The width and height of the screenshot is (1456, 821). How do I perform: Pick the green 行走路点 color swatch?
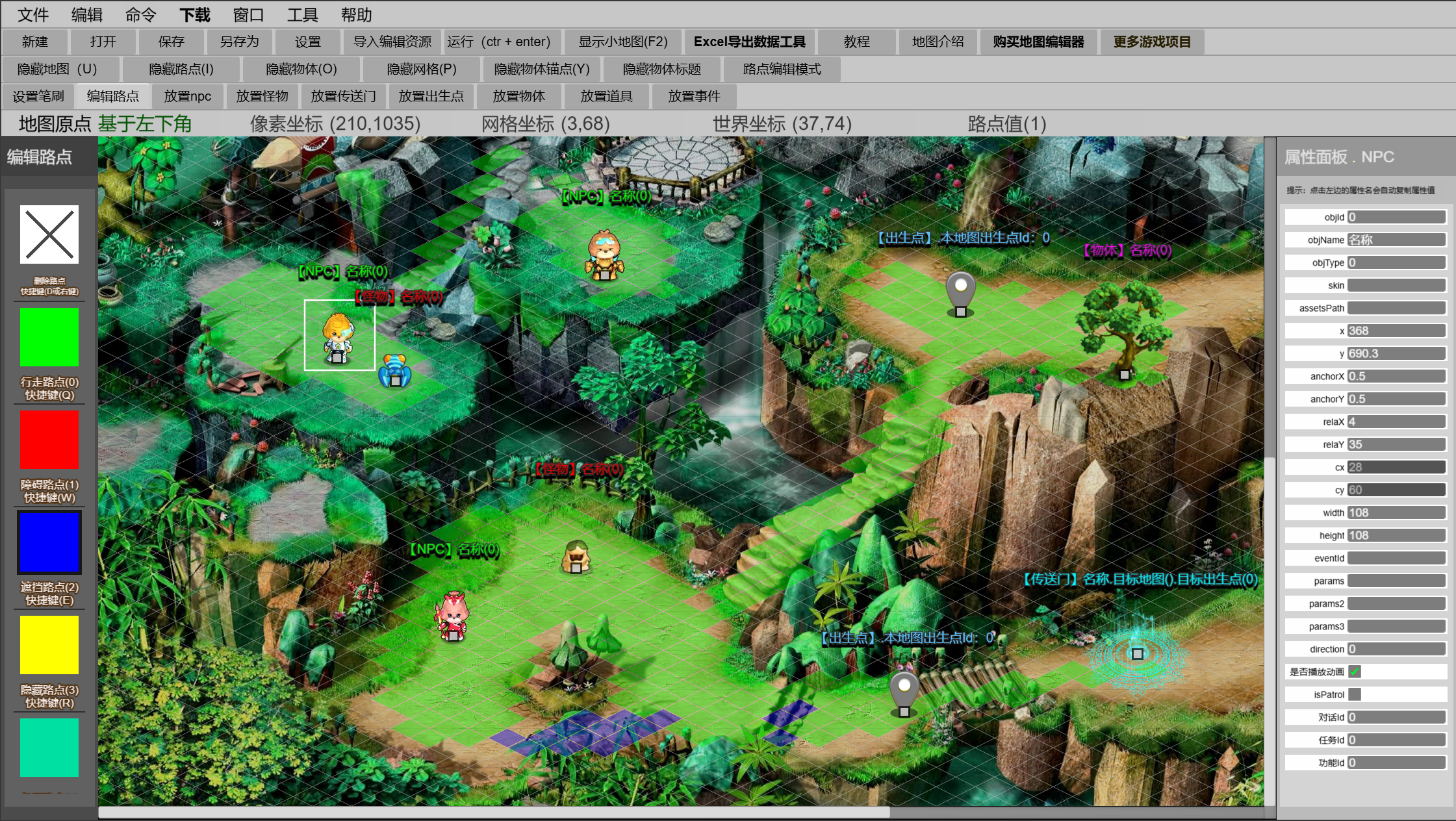(x=49, y=337)
